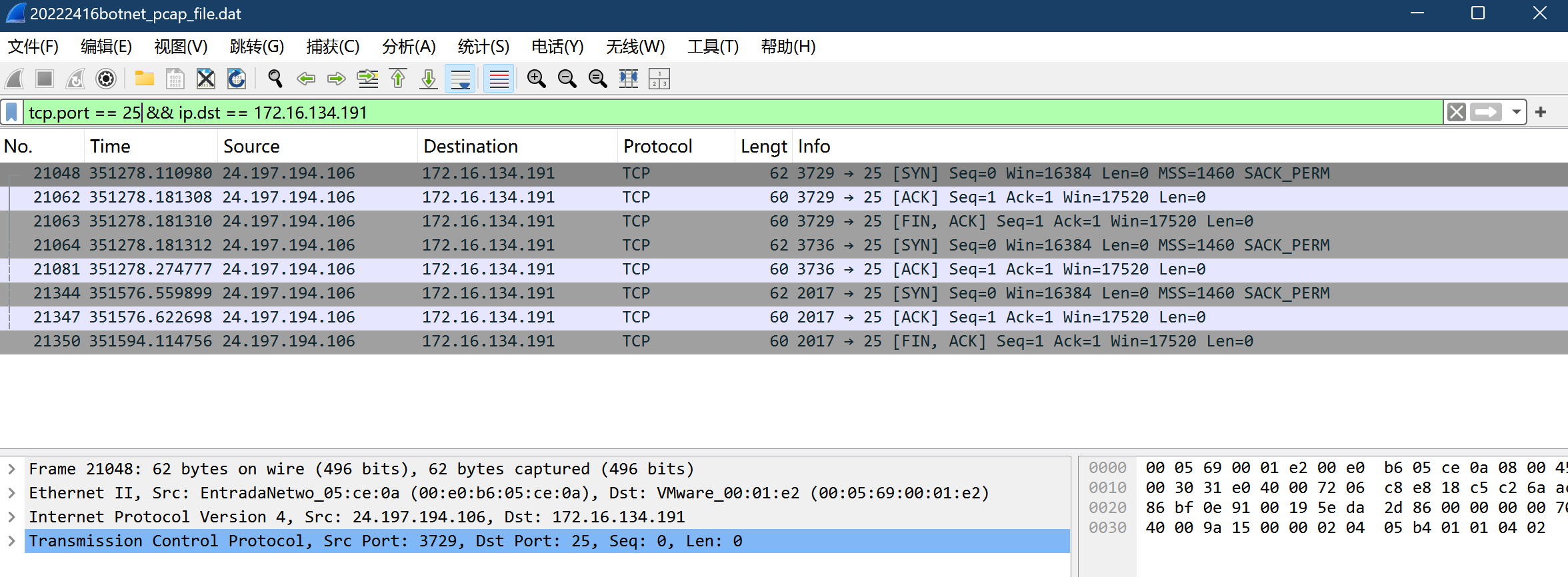Open the 捕获(C) menu
The height and width of the screenshot is (577, 1568).
pyautogui.click(x=333, y=47)
